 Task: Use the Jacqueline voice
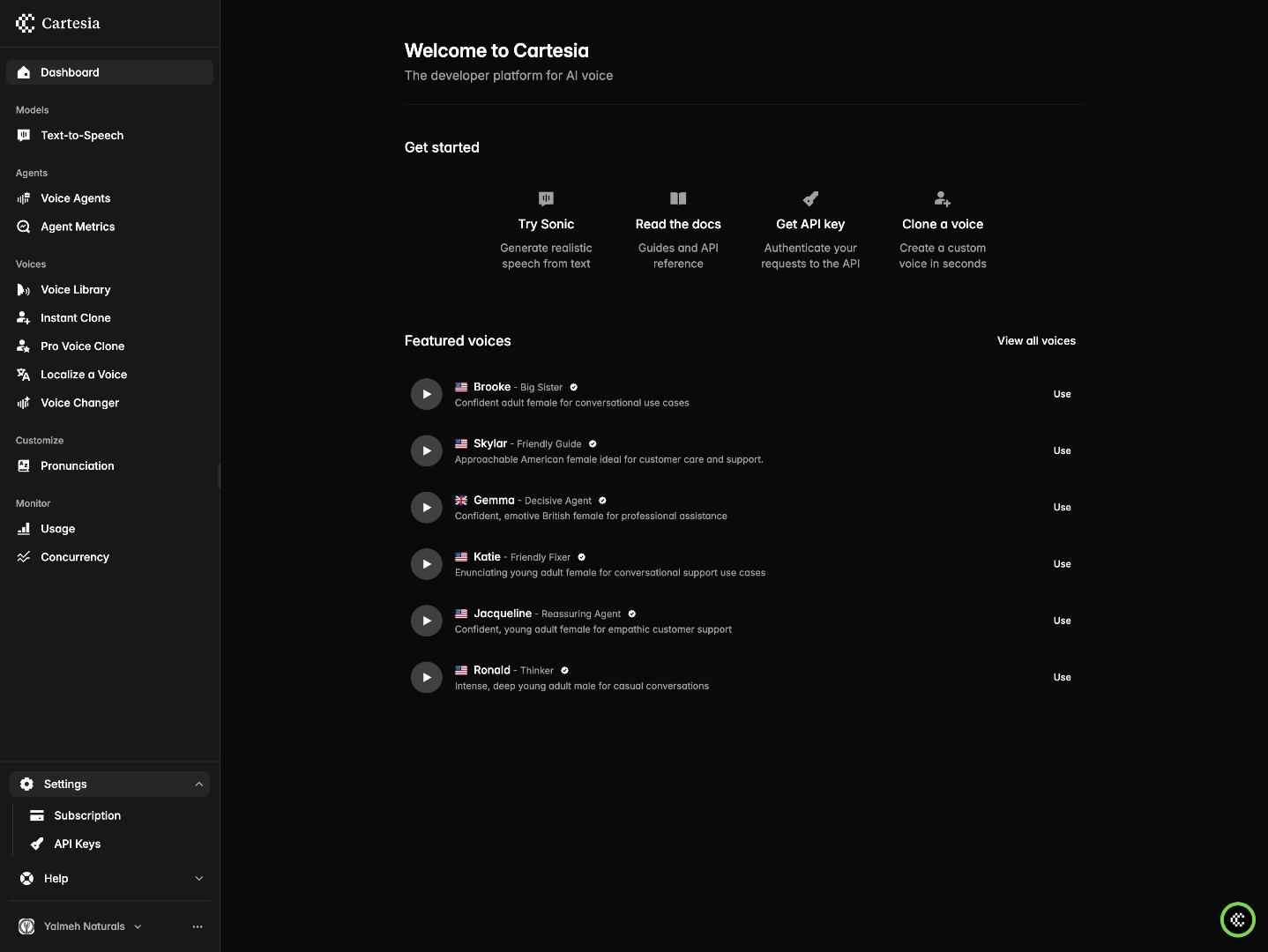point(1062,621)
